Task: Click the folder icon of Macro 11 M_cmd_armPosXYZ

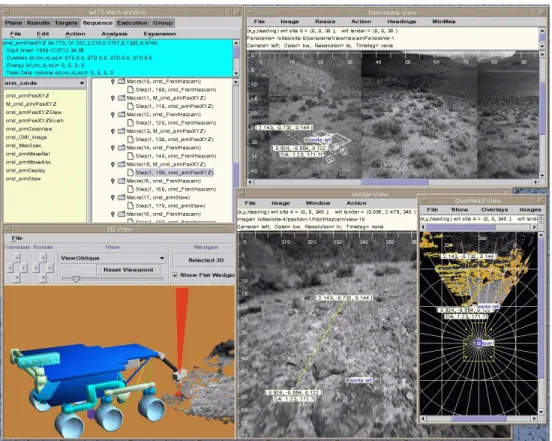Action: (x=121, y=98)
